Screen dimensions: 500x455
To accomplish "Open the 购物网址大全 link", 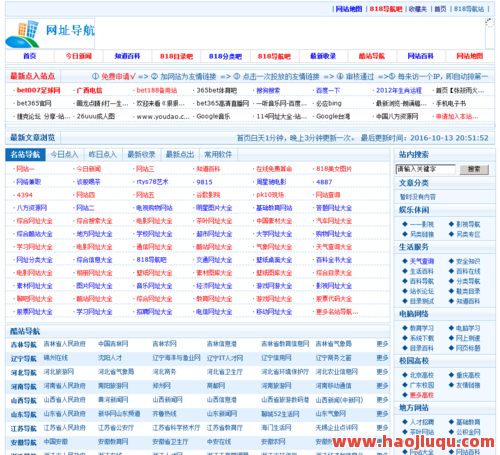I will [334, 234].
